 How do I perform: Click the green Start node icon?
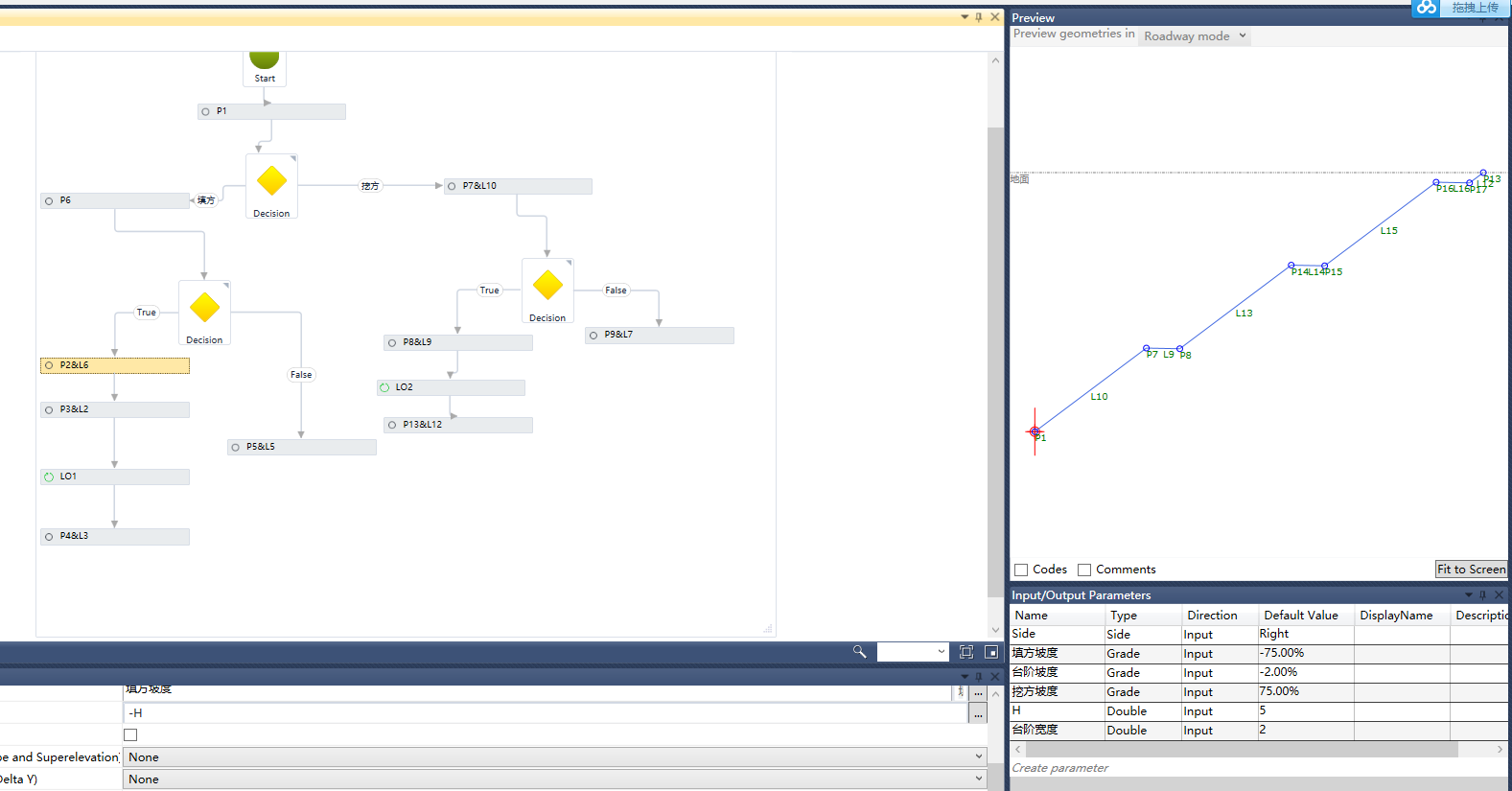265,59
